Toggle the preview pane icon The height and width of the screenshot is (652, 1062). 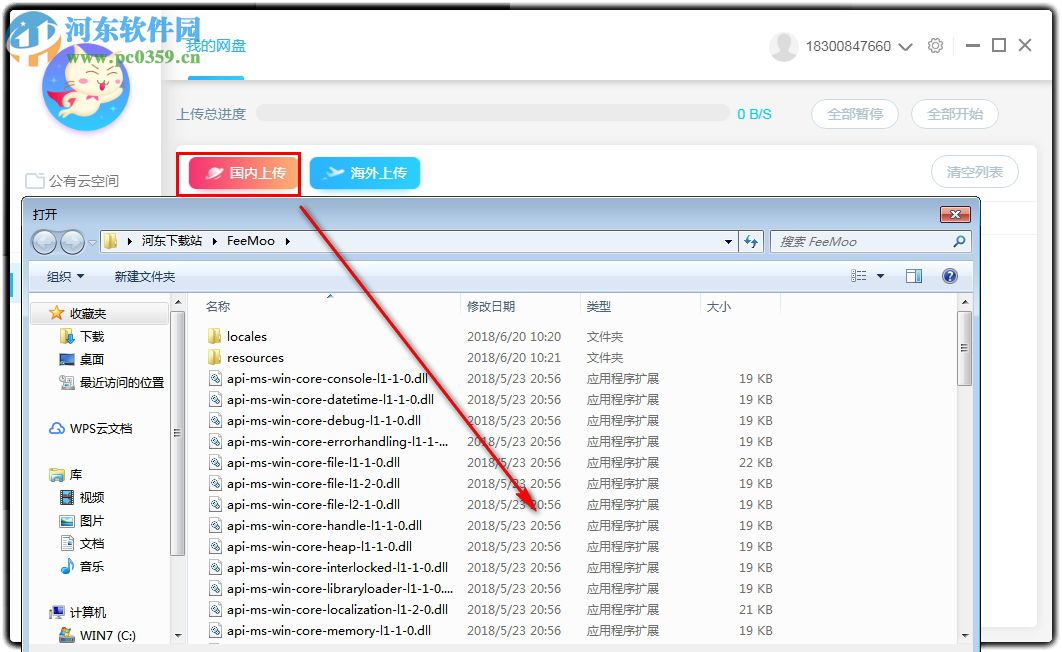pos(914,276)
